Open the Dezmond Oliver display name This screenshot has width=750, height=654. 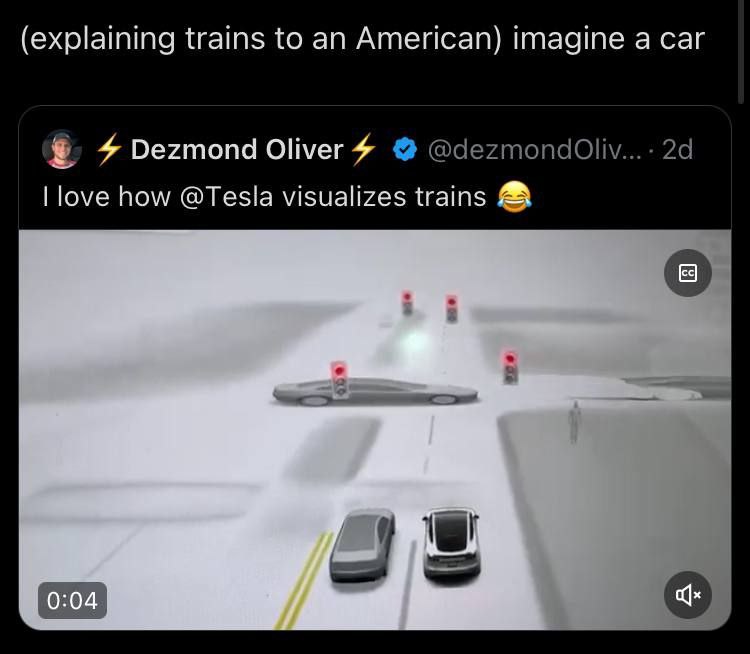(237, 150)
